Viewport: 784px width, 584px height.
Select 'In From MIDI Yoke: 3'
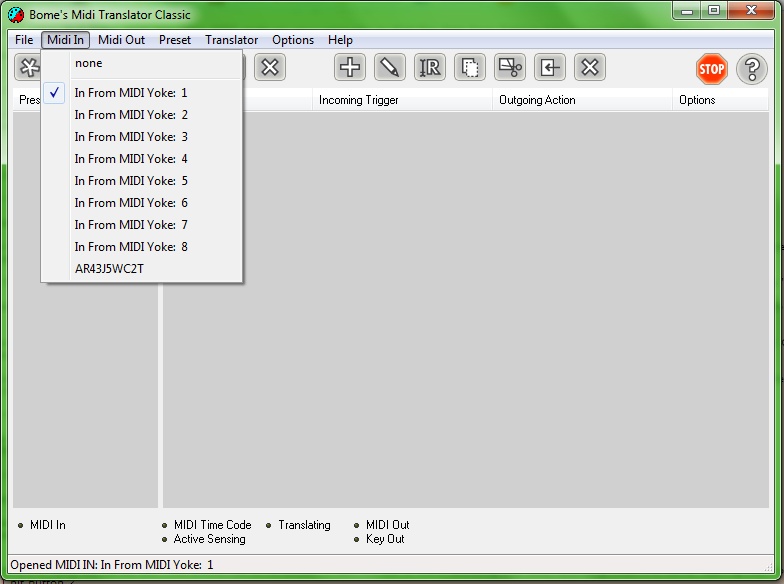click(x=142, y=137)
